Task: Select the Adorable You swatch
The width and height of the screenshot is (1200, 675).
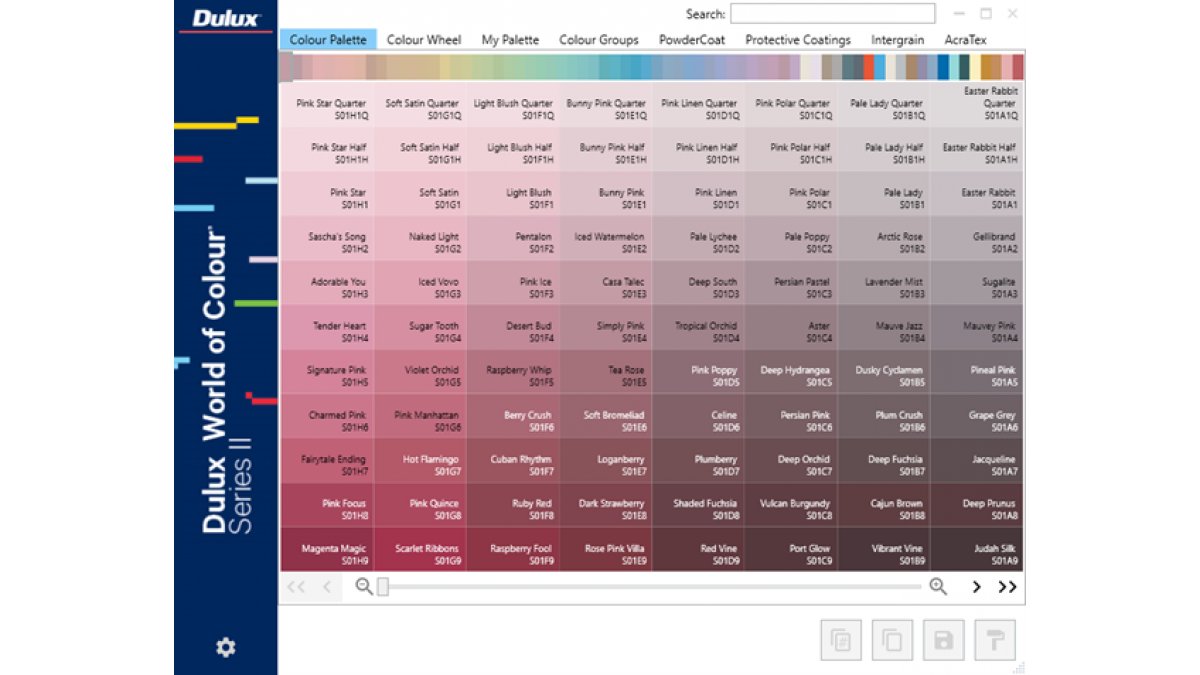Action: [x=326, y=282]
